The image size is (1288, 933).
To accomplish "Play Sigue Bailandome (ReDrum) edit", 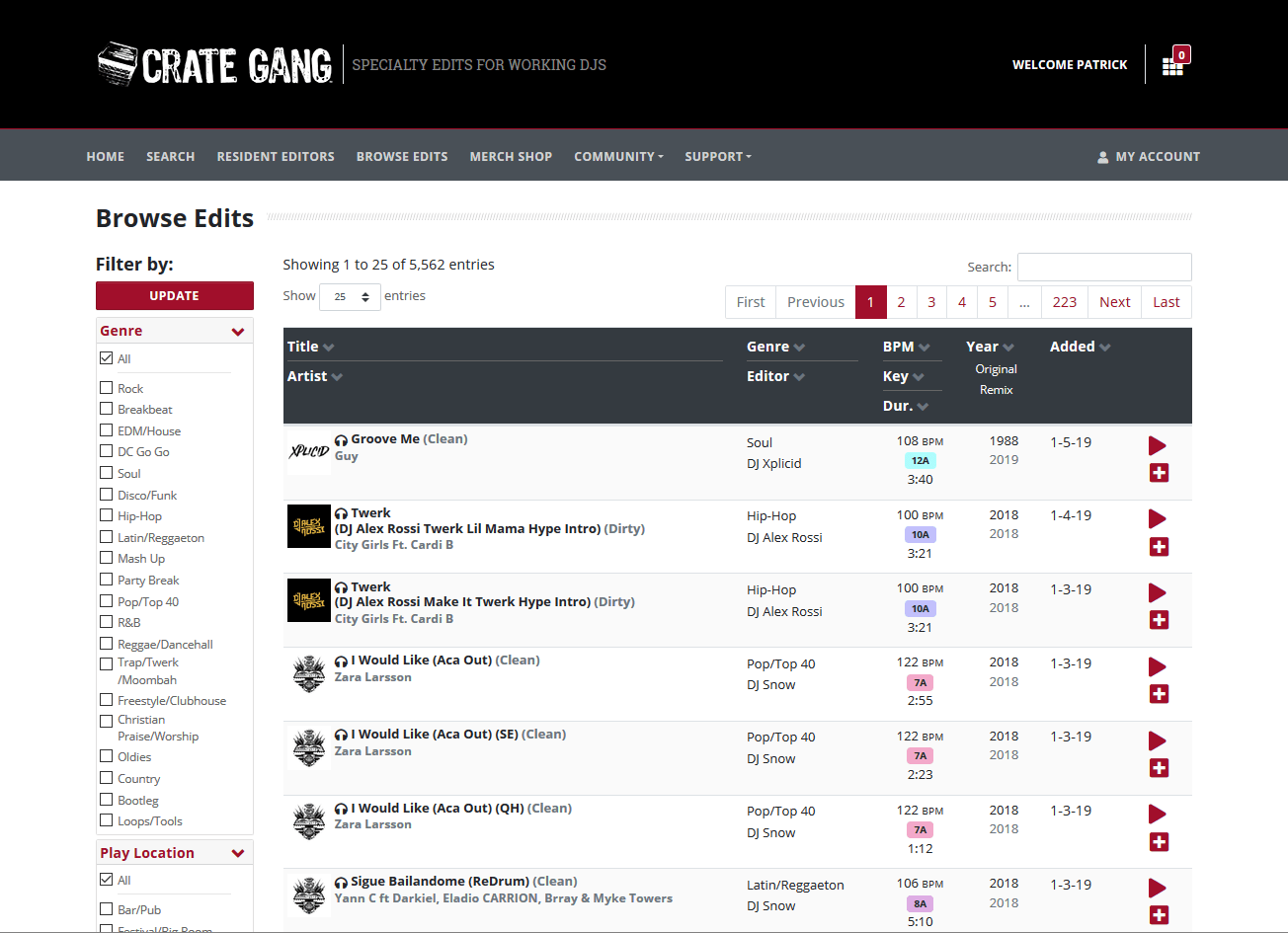I will click(1158, 889).
